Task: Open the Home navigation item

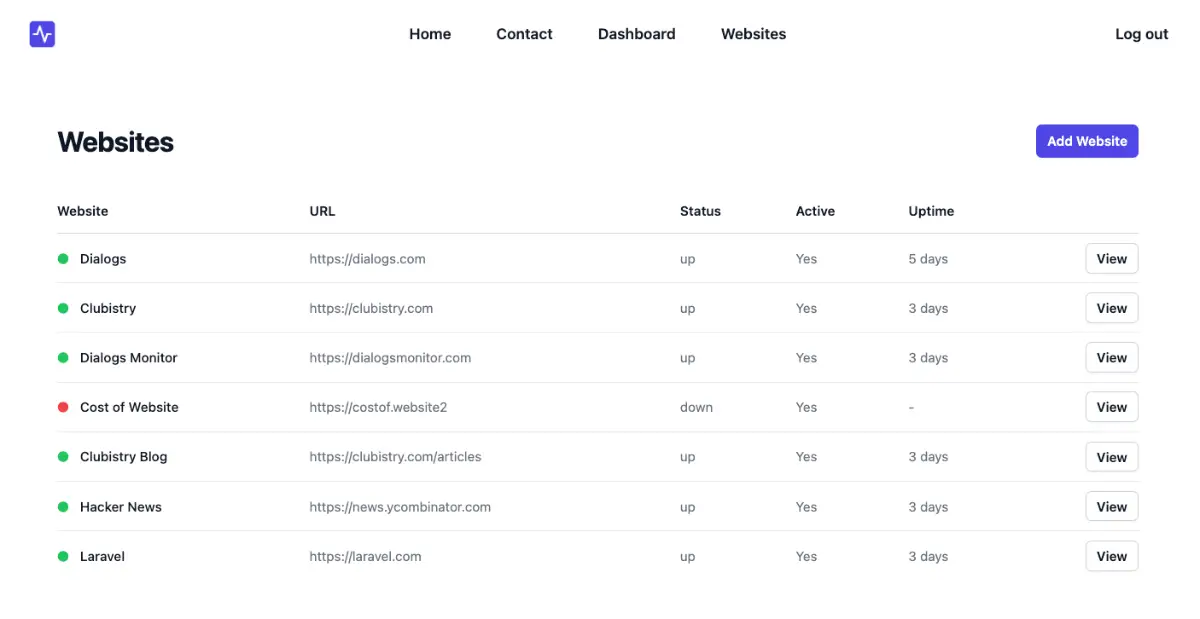Action: click(430, 34)
